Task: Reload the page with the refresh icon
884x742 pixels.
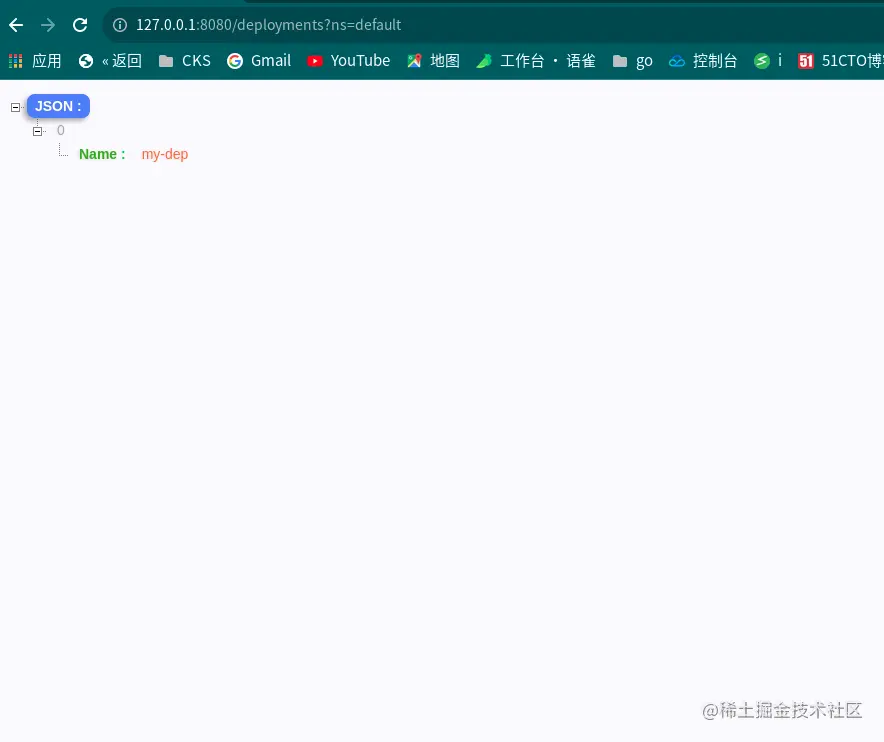Action: [80, 25]
